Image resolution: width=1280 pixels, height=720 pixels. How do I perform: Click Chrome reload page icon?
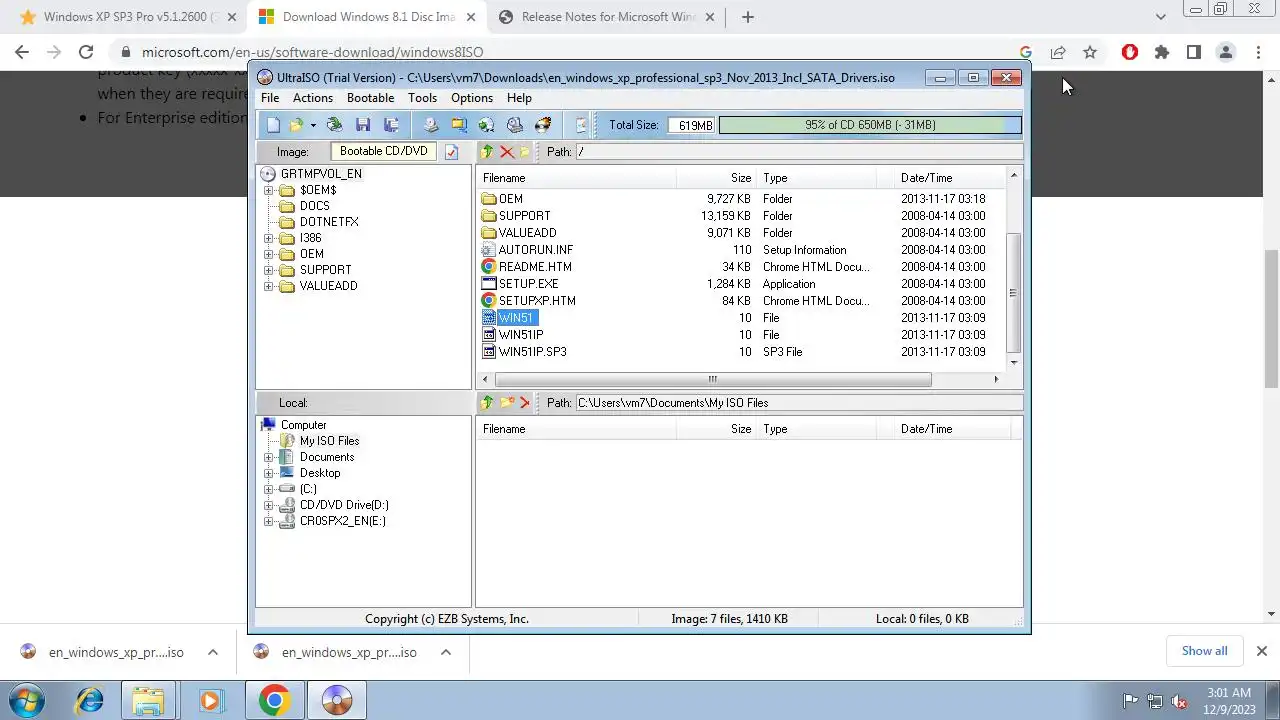[86, 52]
